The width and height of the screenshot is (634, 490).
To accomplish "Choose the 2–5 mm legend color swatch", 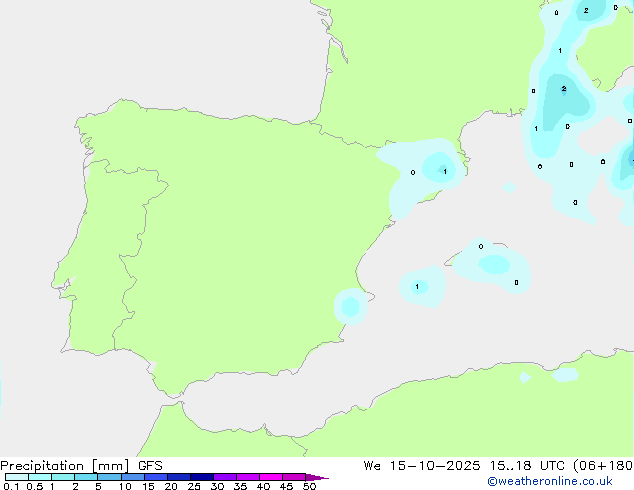I will (86, 477).
